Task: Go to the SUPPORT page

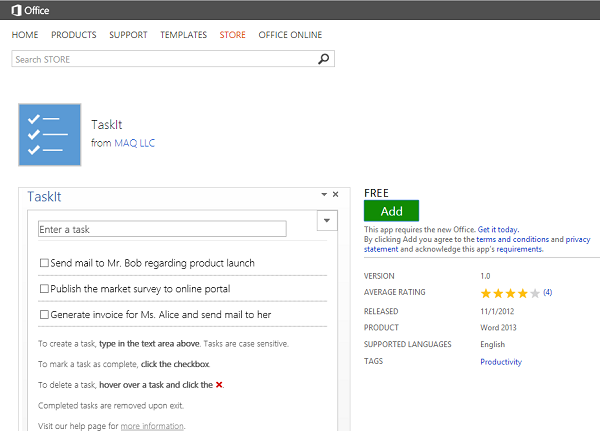Action: (x=128, y=35)
